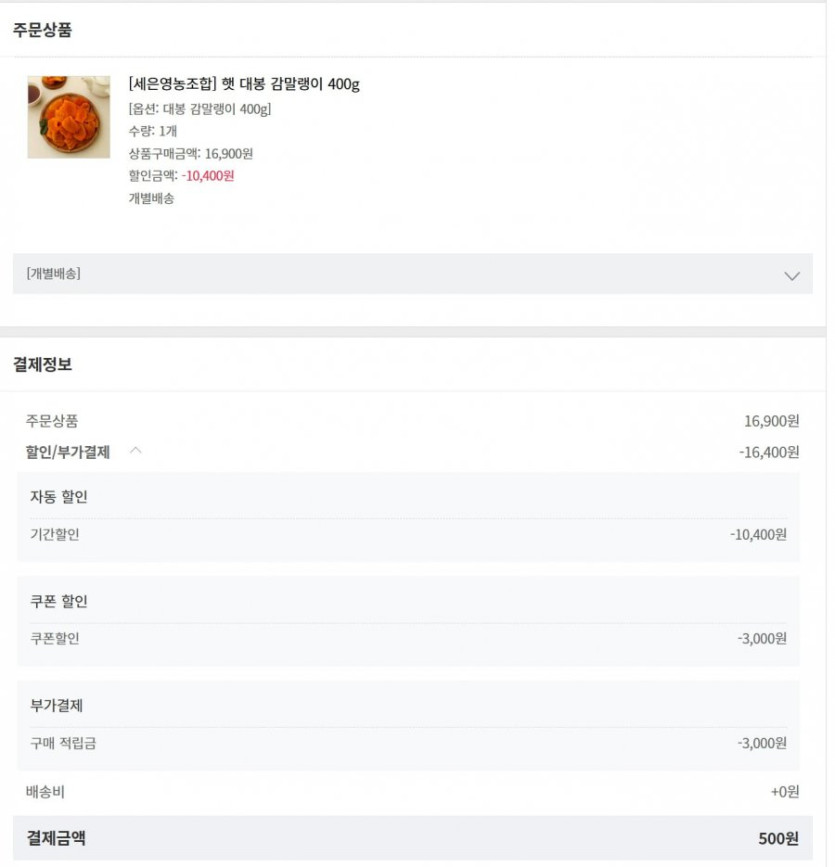Screen dimensions: 835x867
Task: Click the final 결제금액 500원 total
Action: pyautogui.click(x=778, y=838)
